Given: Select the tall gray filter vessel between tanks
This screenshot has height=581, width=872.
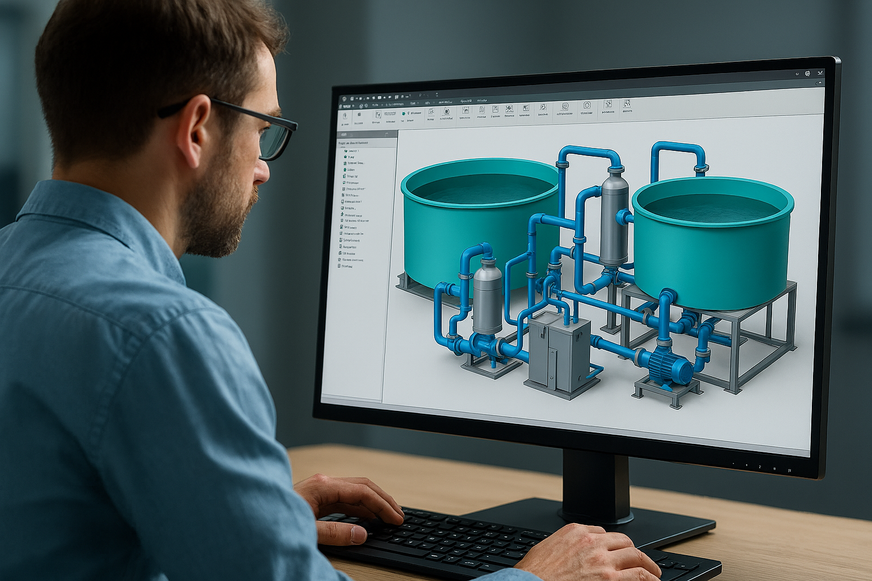Looking at the screenshot, I should tap(614, 220).
